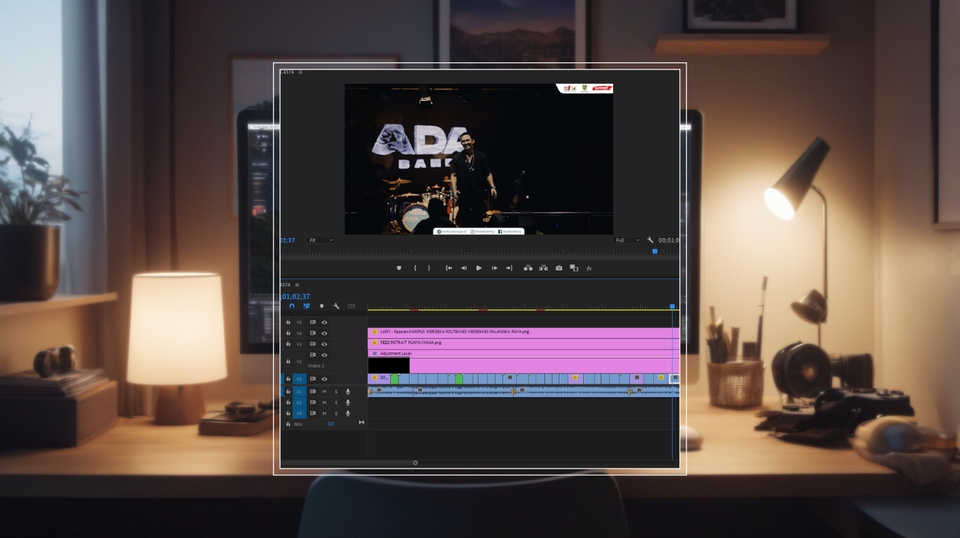Click the Mix track output icon
This screenshot has width=960, height=538.
click(x=361, y=422)
